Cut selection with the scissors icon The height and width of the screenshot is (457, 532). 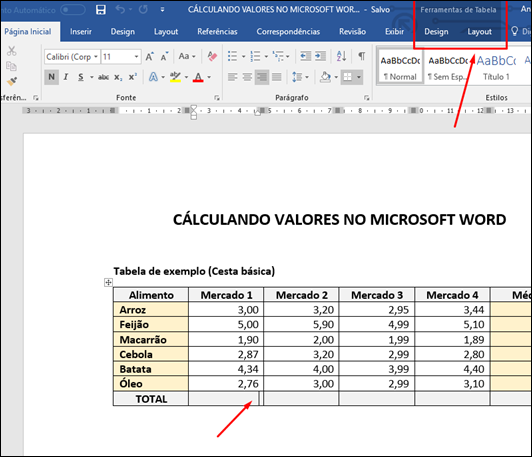[12, 51]
